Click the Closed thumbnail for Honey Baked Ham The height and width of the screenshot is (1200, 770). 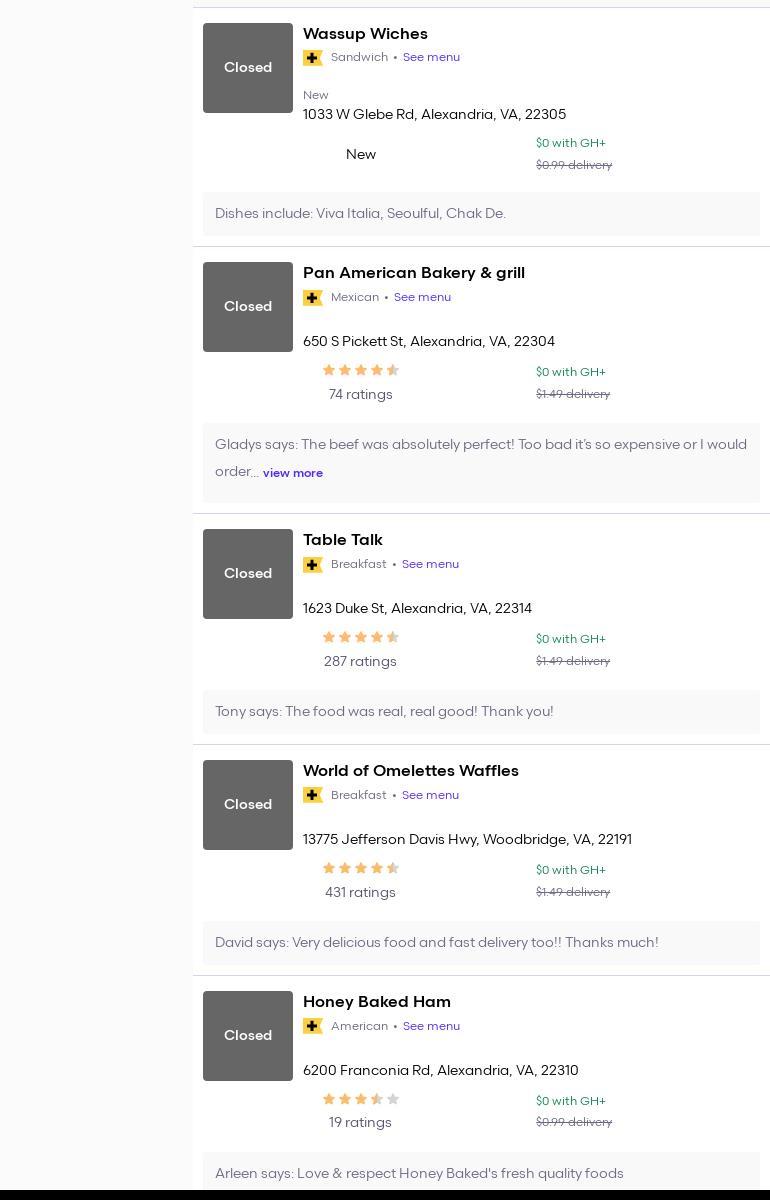click(248, 1036)
